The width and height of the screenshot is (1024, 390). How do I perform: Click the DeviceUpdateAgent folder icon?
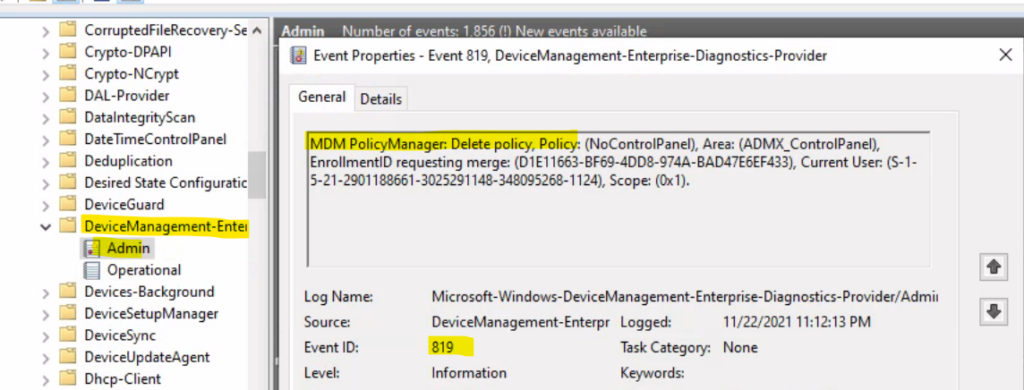[67, 357]
